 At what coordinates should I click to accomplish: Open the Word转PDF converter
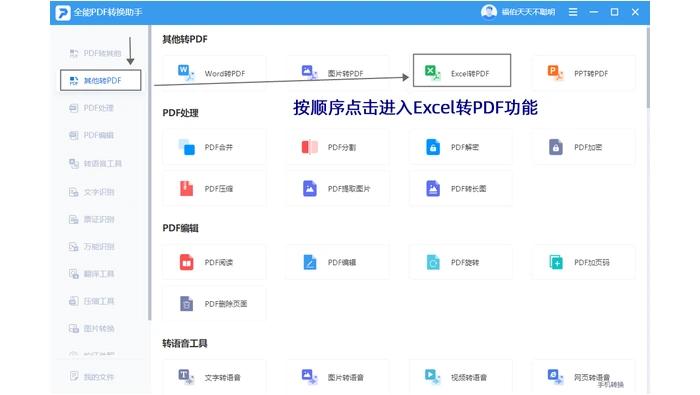pyautogui.click(x=214, y=73)
